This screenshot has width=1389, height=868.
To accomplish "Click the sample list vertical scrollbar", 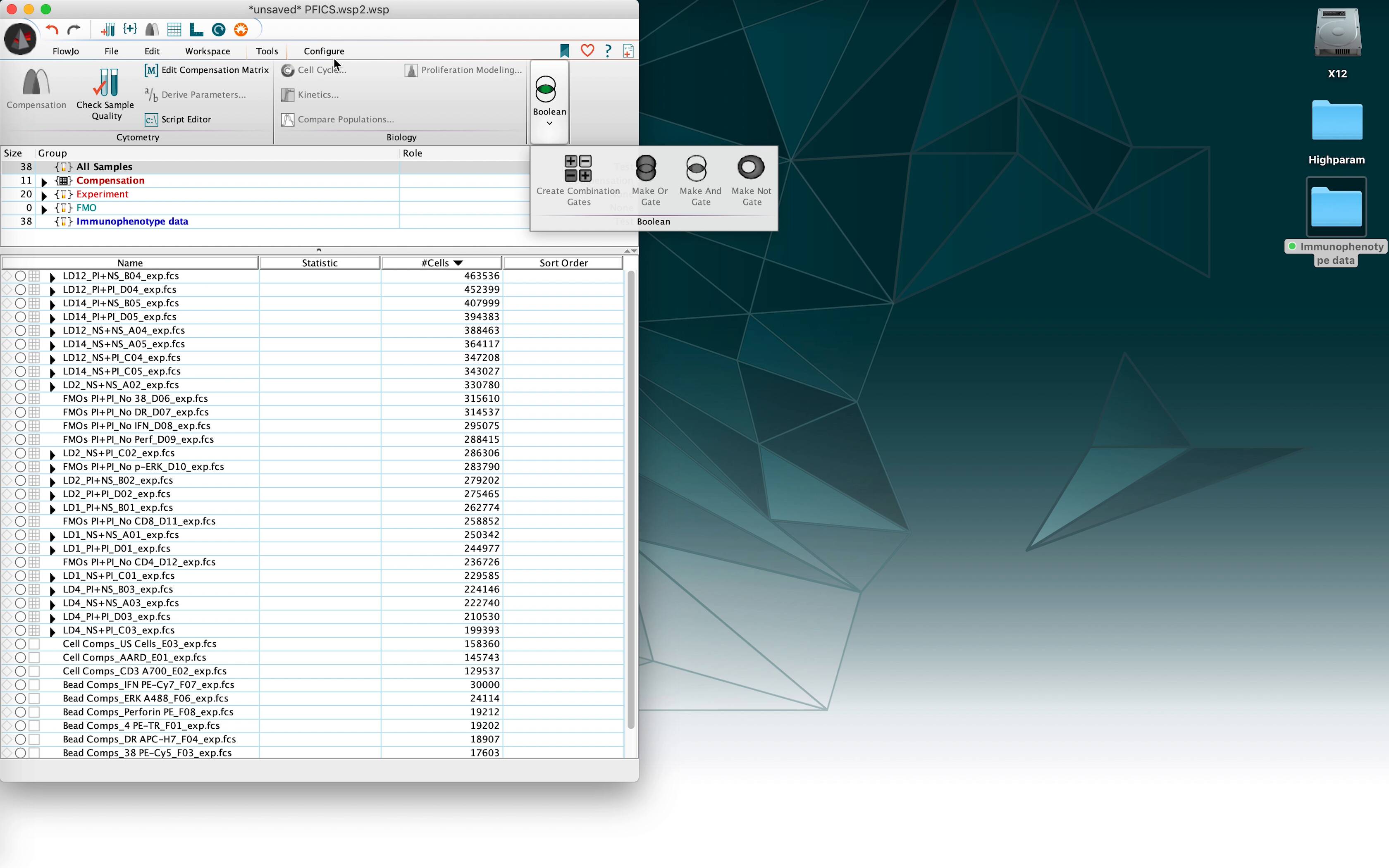I will tap(631, 499).
